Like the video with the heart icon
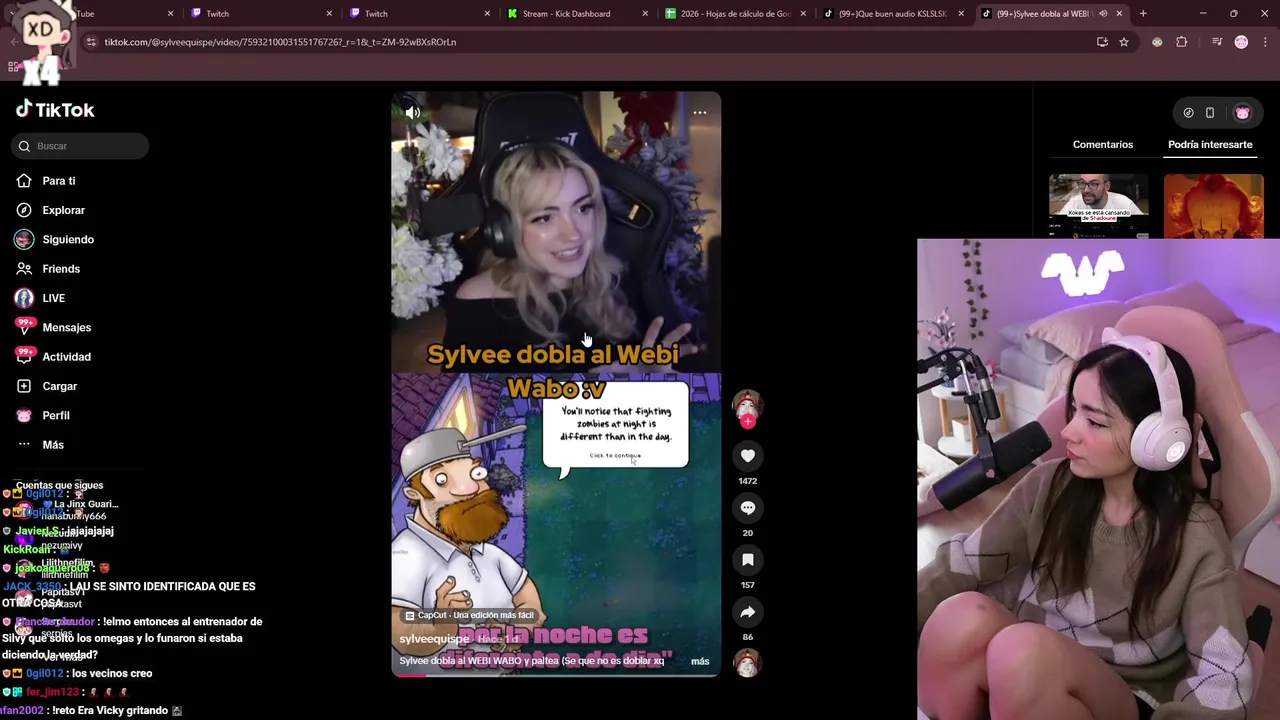 pyautogui.click(x=747, y=456)
